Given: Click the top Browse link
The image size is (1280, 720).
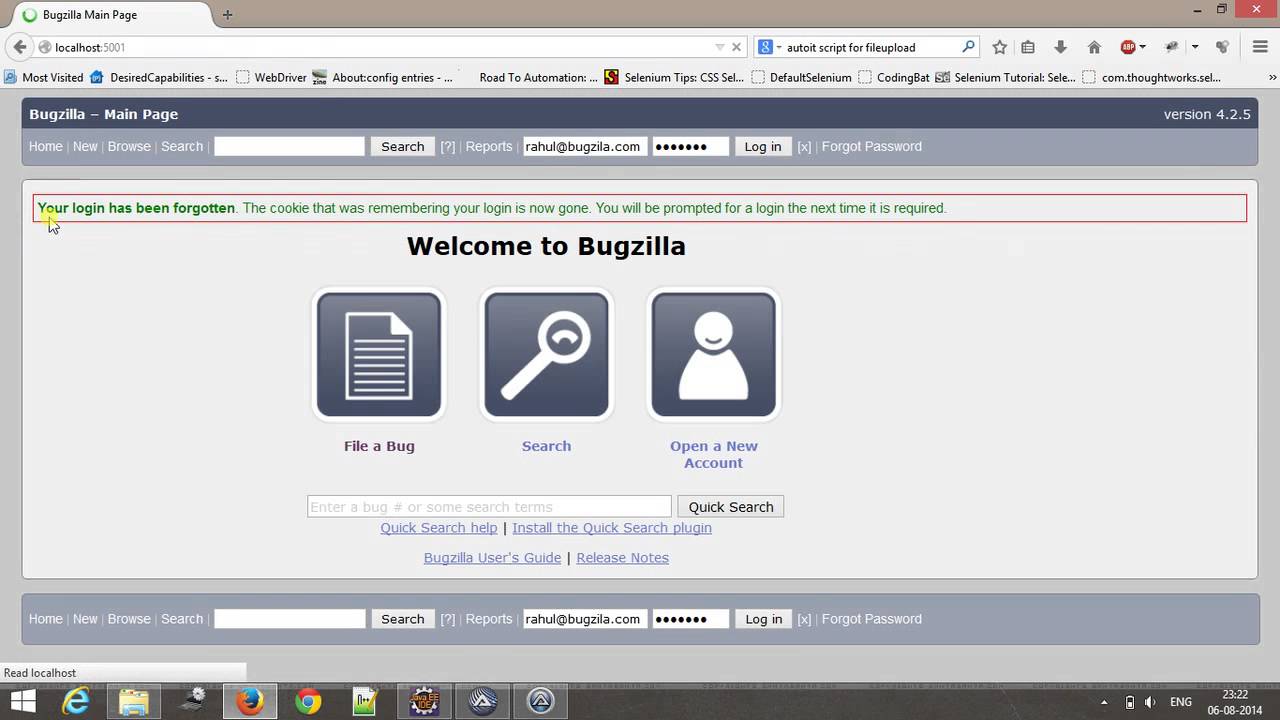Looking at the screenshot, I should click(x=129, y=146).
